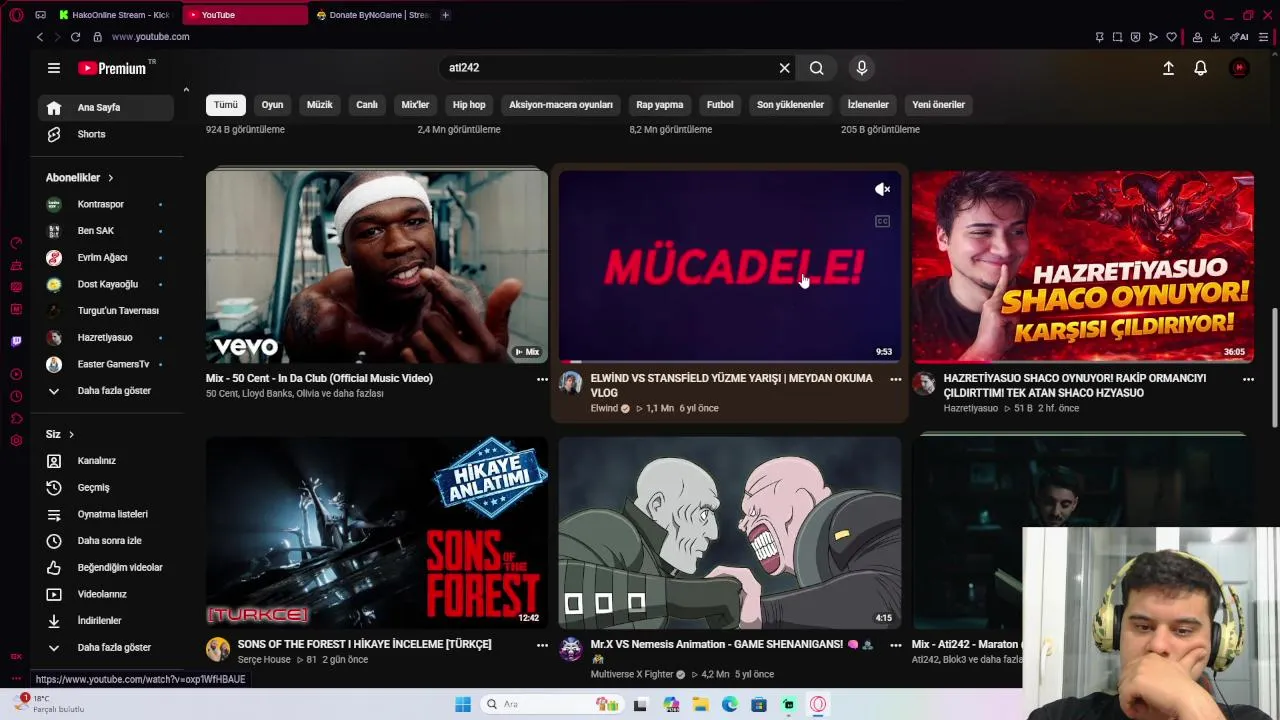Click the upload/create video icon

coord(1168,68)
